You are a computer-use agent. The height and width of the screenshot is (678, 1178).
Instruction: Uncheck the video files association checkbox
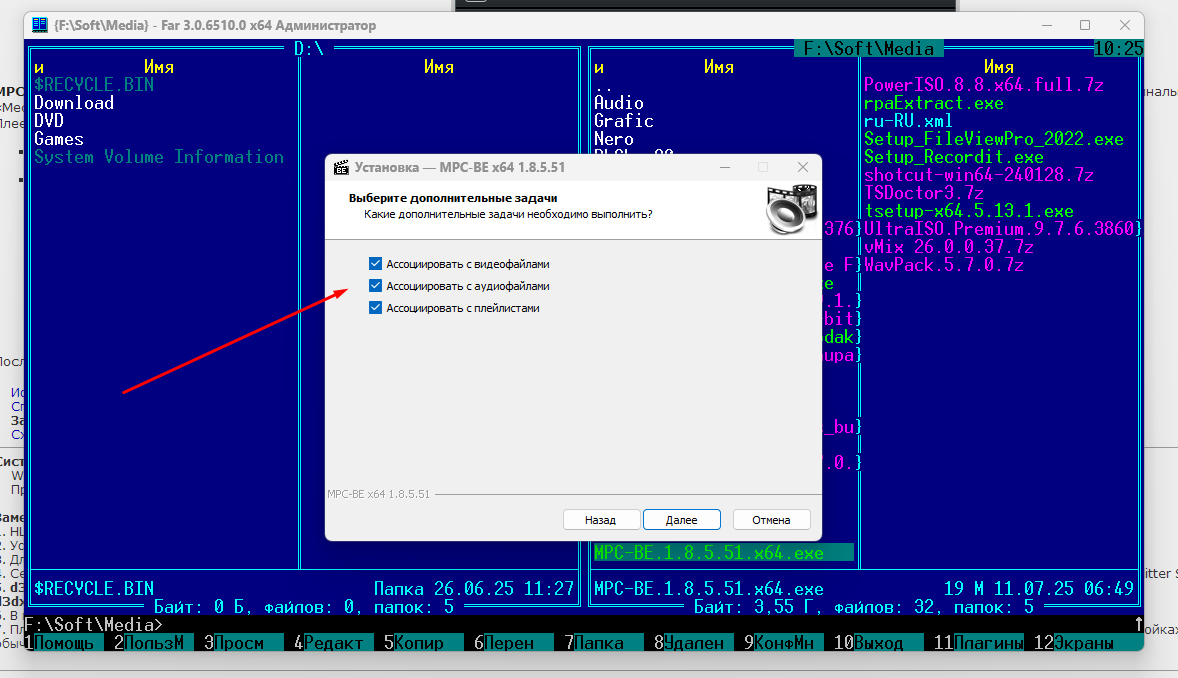pos(376,264)
